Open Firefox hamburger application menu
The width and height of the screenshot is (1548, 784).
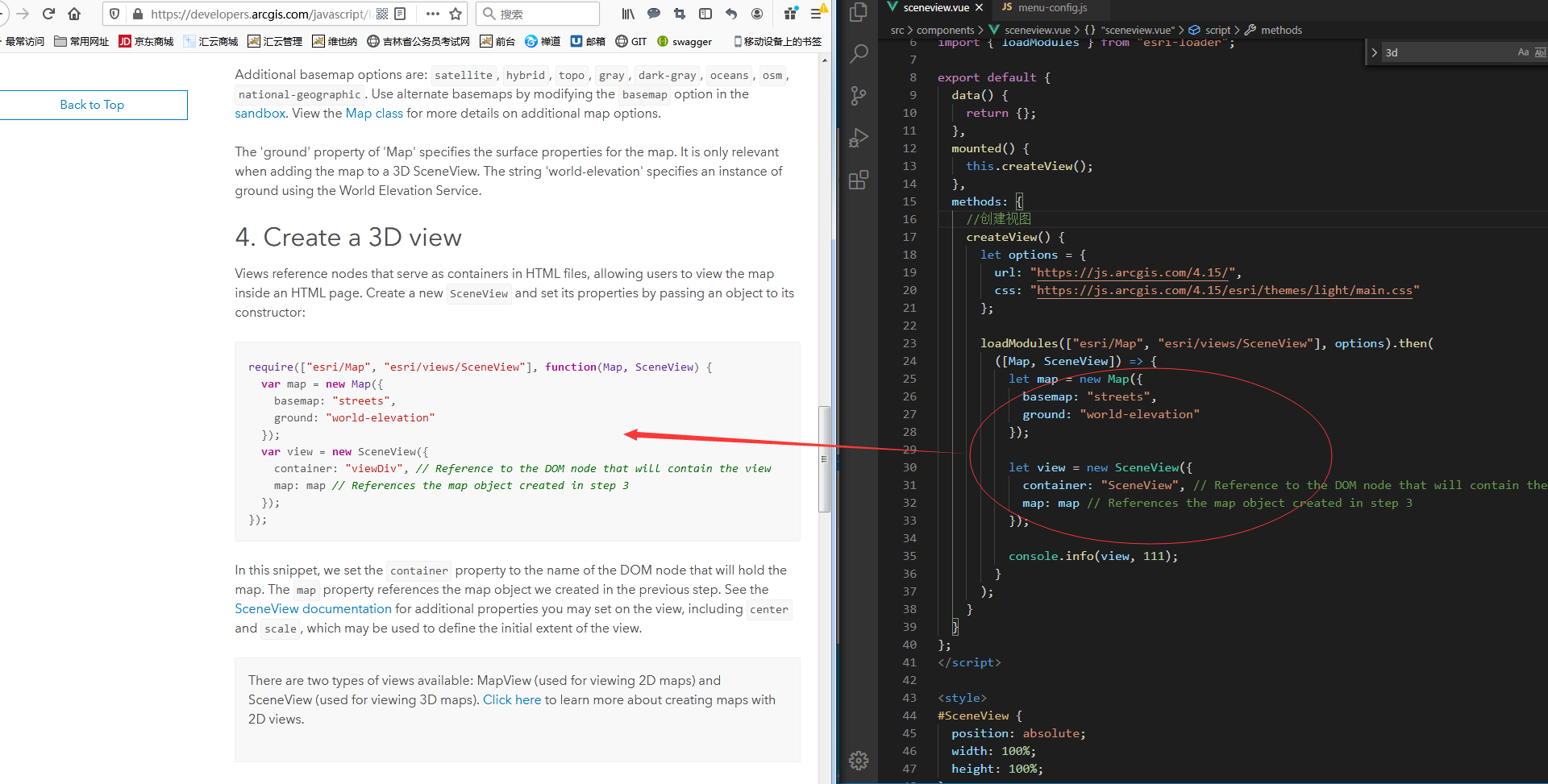pyautogui.click(x=817, y=14)
